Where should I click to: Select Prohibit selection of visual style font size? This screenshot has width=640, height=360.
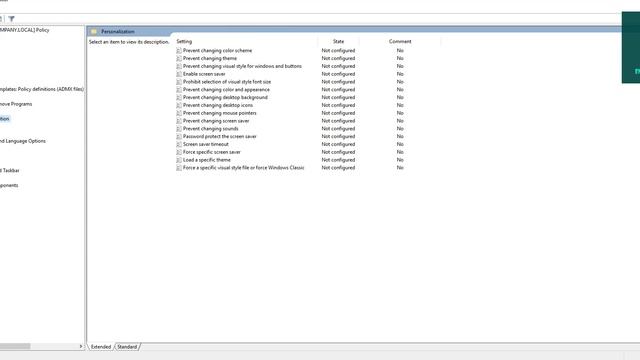point(227,82)
